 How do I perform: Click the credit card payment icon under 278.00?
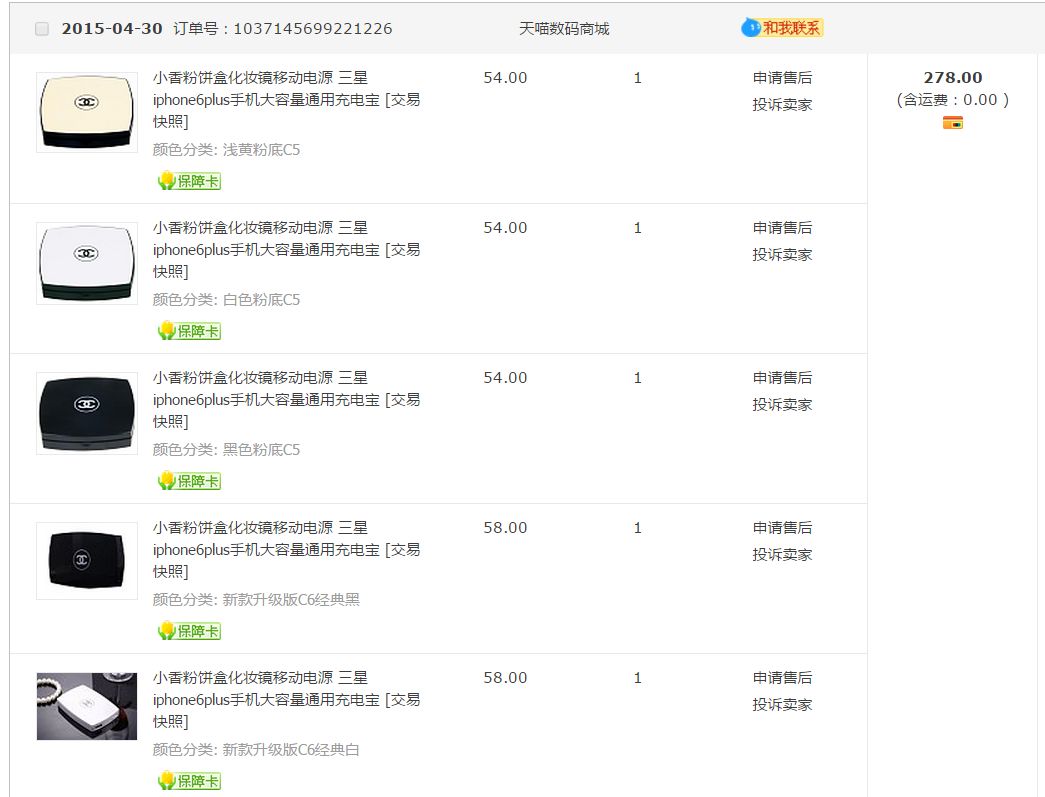click(952, 123)
